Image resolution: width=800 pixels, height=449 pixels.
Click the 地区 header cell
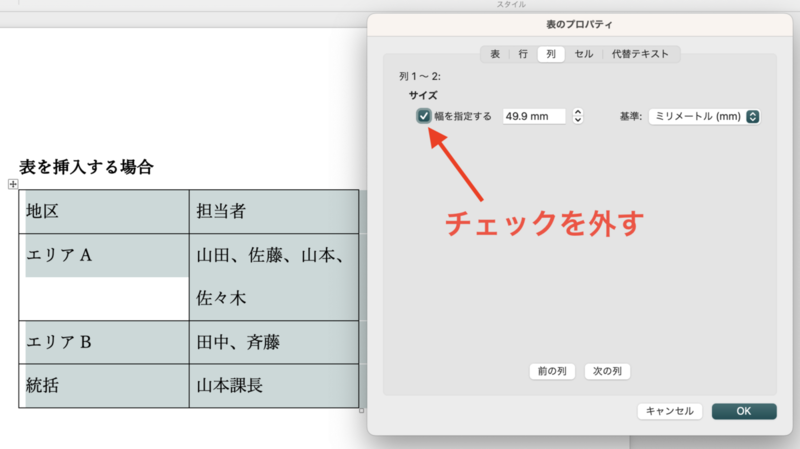point(104,211)
